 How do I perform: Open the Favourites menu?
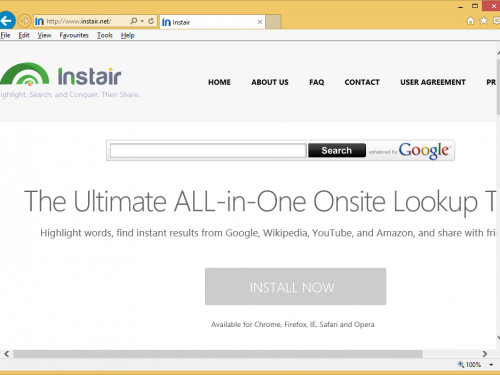(x=74, y=35)
